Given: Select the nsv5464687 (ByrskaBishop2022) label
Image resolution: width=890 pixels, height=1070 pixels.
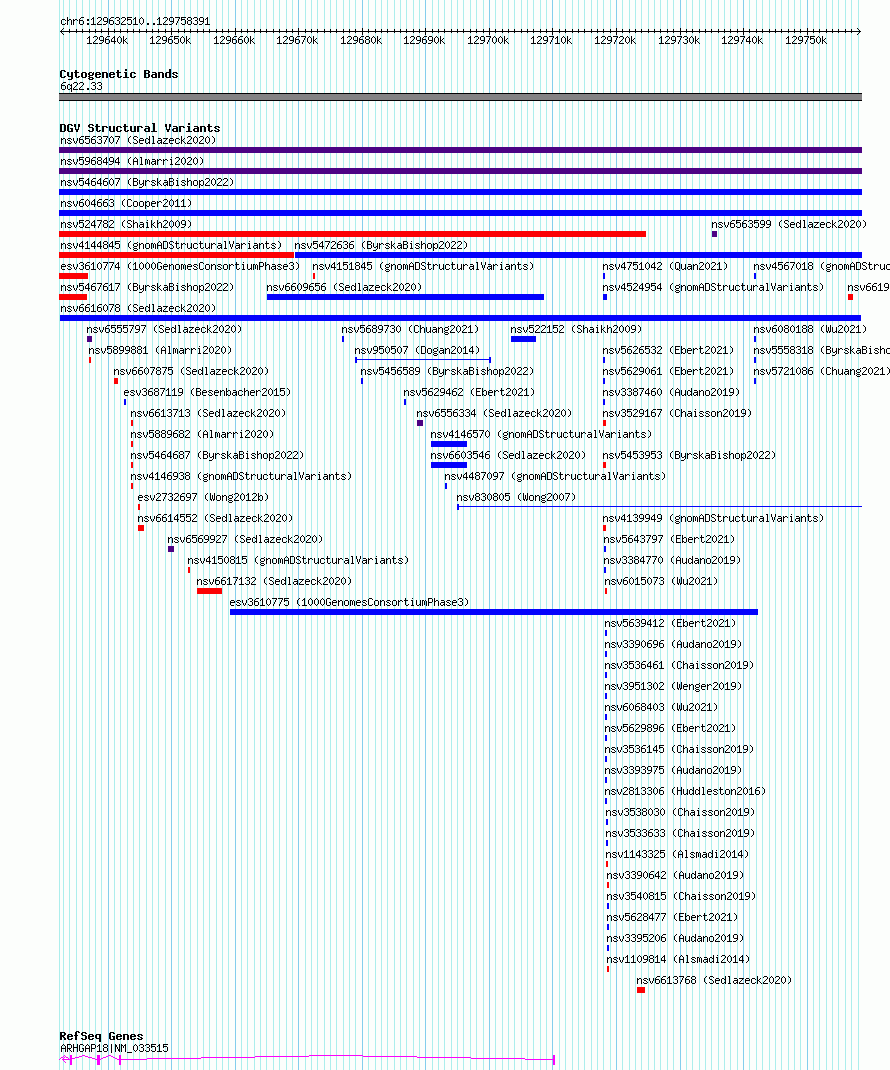Looking at the screenshot, I should (217, 455).
